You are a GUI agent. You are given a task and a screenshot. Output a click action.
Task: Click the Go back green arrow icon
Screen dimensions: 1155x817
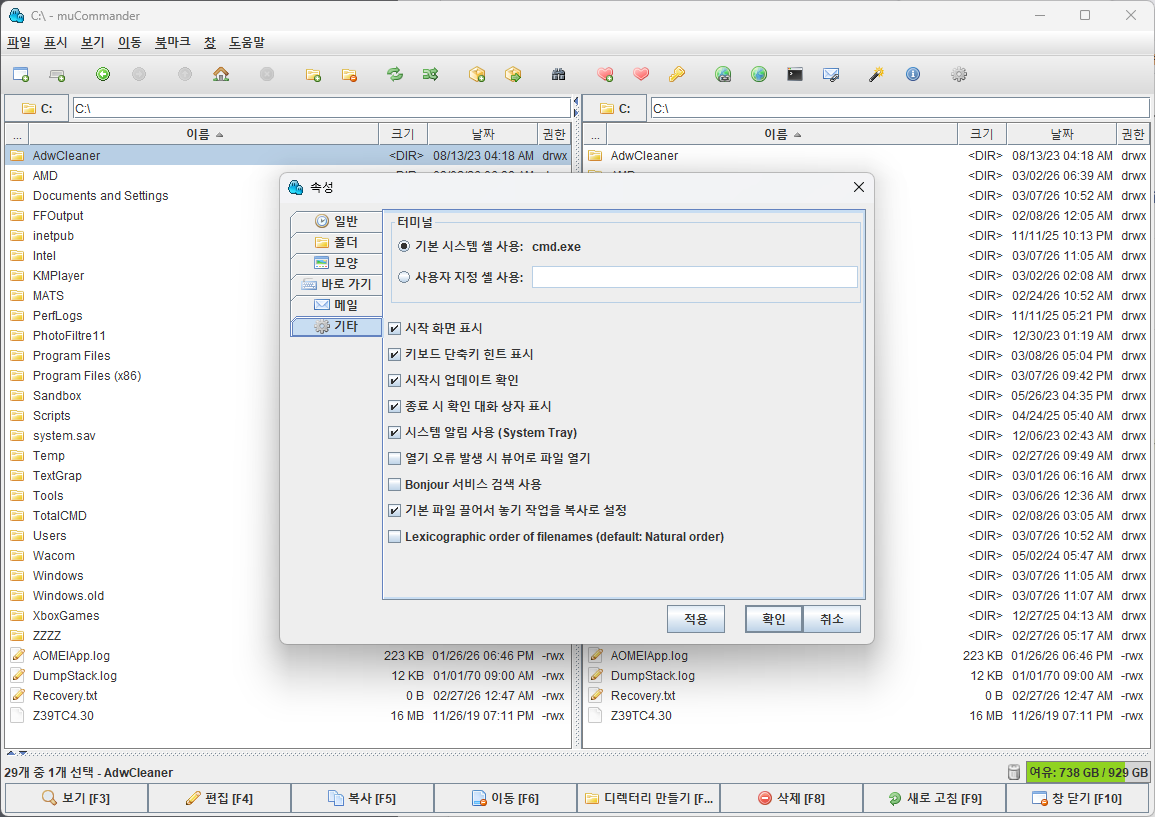[x=103, y=74]
